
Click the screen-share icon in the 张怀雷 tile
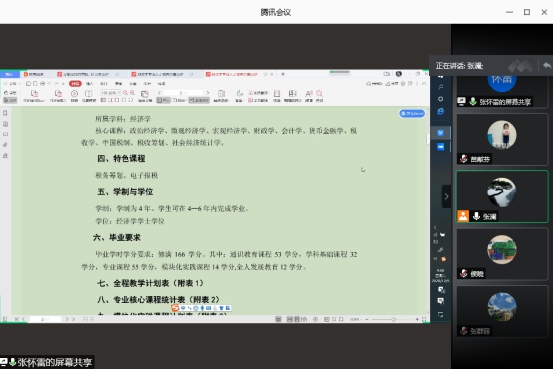point(461,102)
